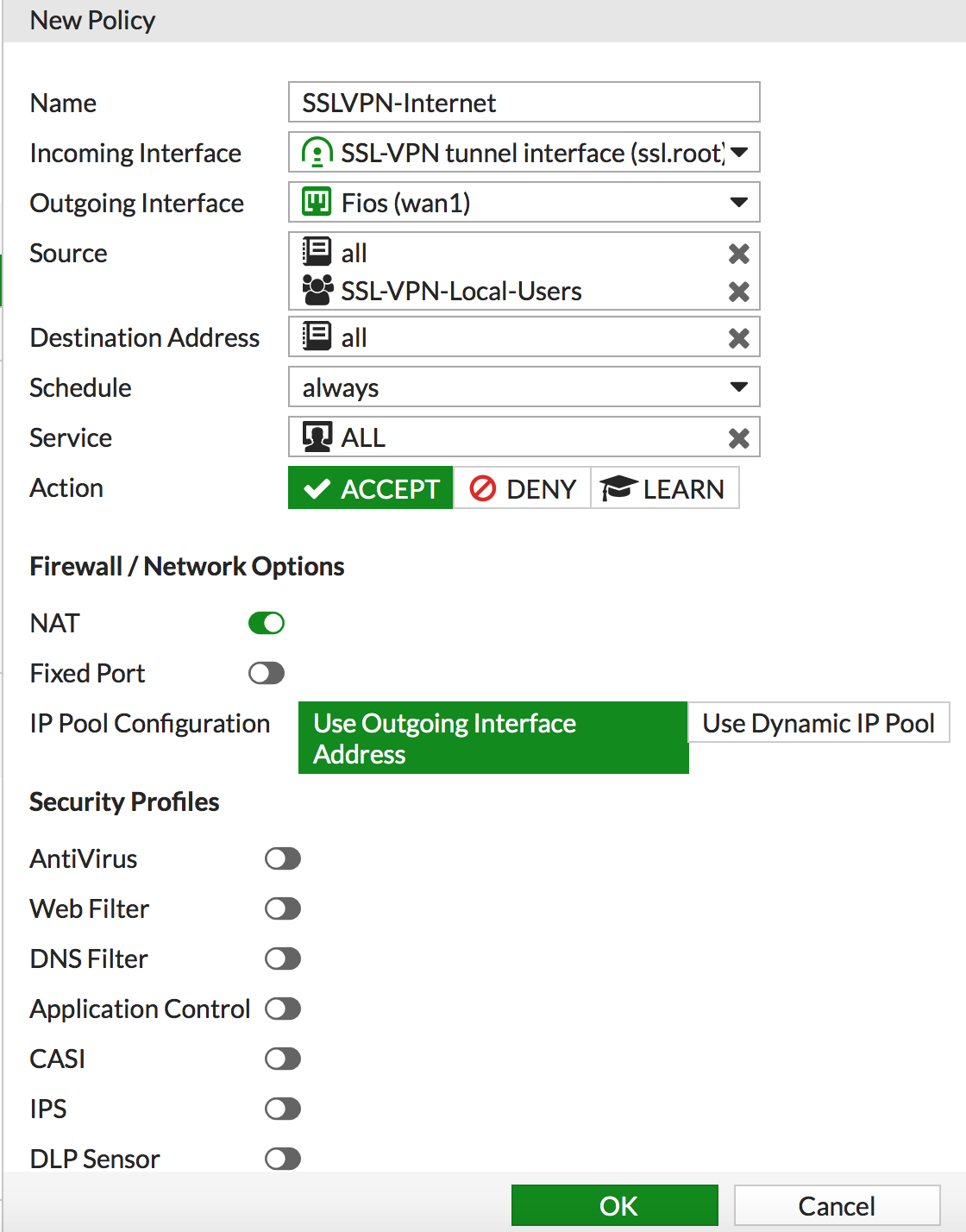Click the OK button
The image size is (966, 1232).
615,1205
